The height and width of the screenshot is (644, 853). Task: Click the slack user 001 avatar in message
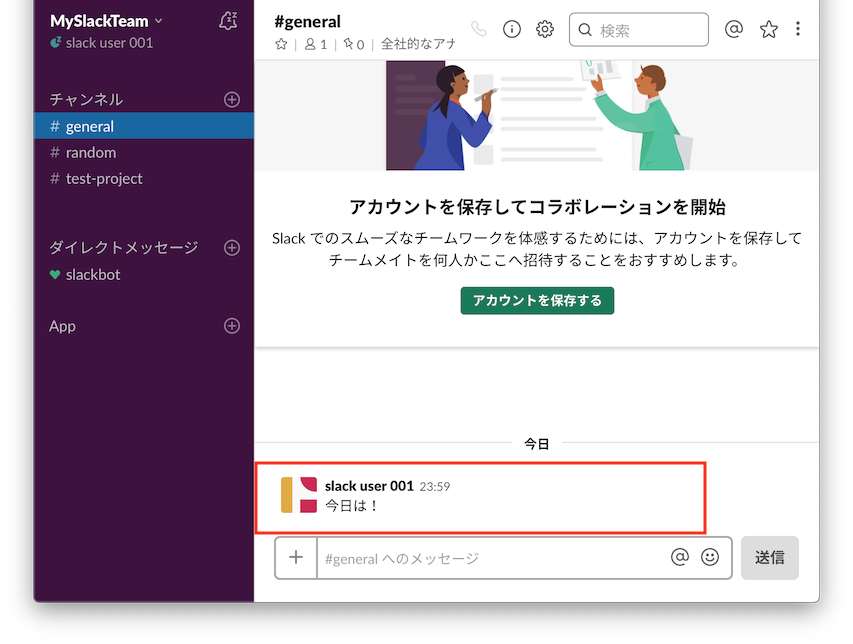click(299, 495)
